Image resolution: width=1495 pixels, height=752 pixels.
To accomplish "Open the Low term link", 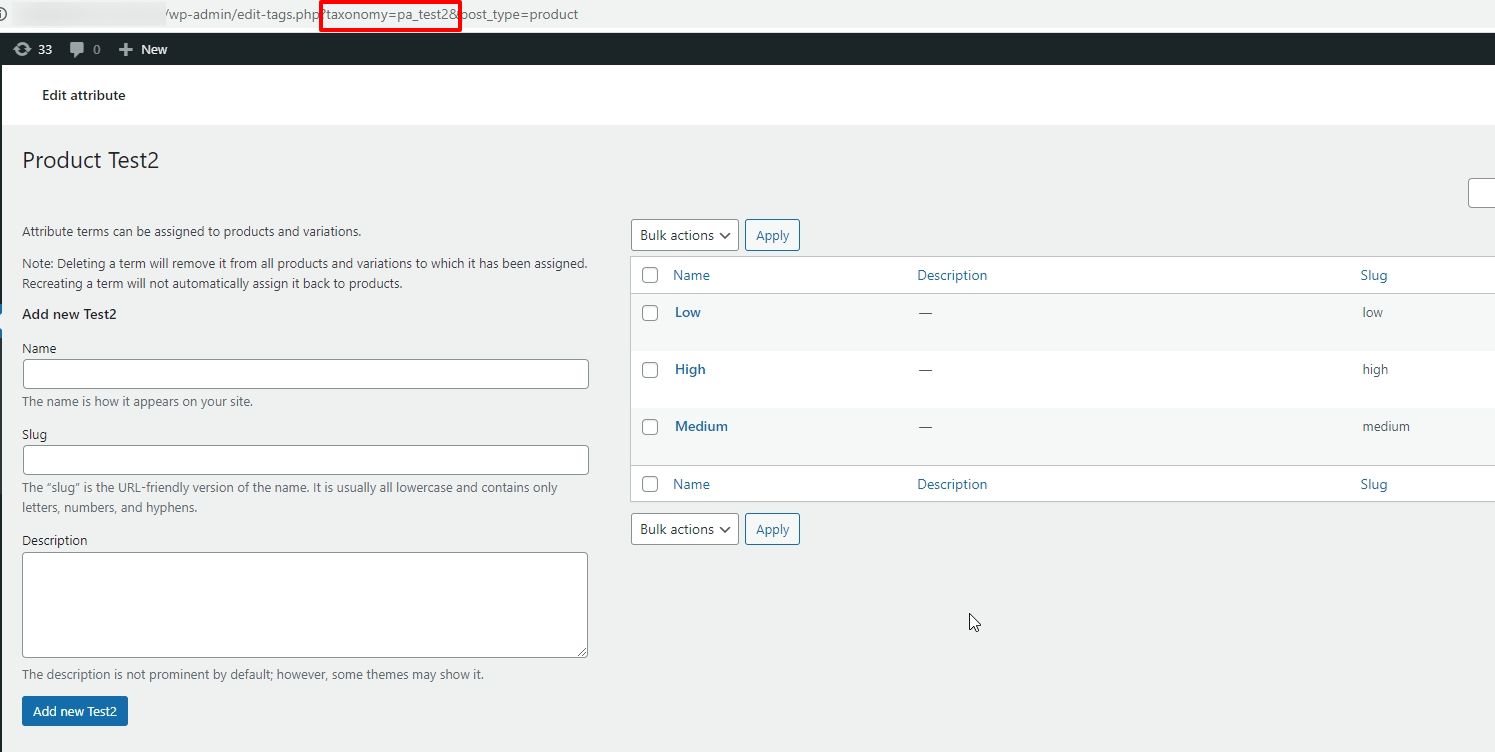I will pos(688,312).
